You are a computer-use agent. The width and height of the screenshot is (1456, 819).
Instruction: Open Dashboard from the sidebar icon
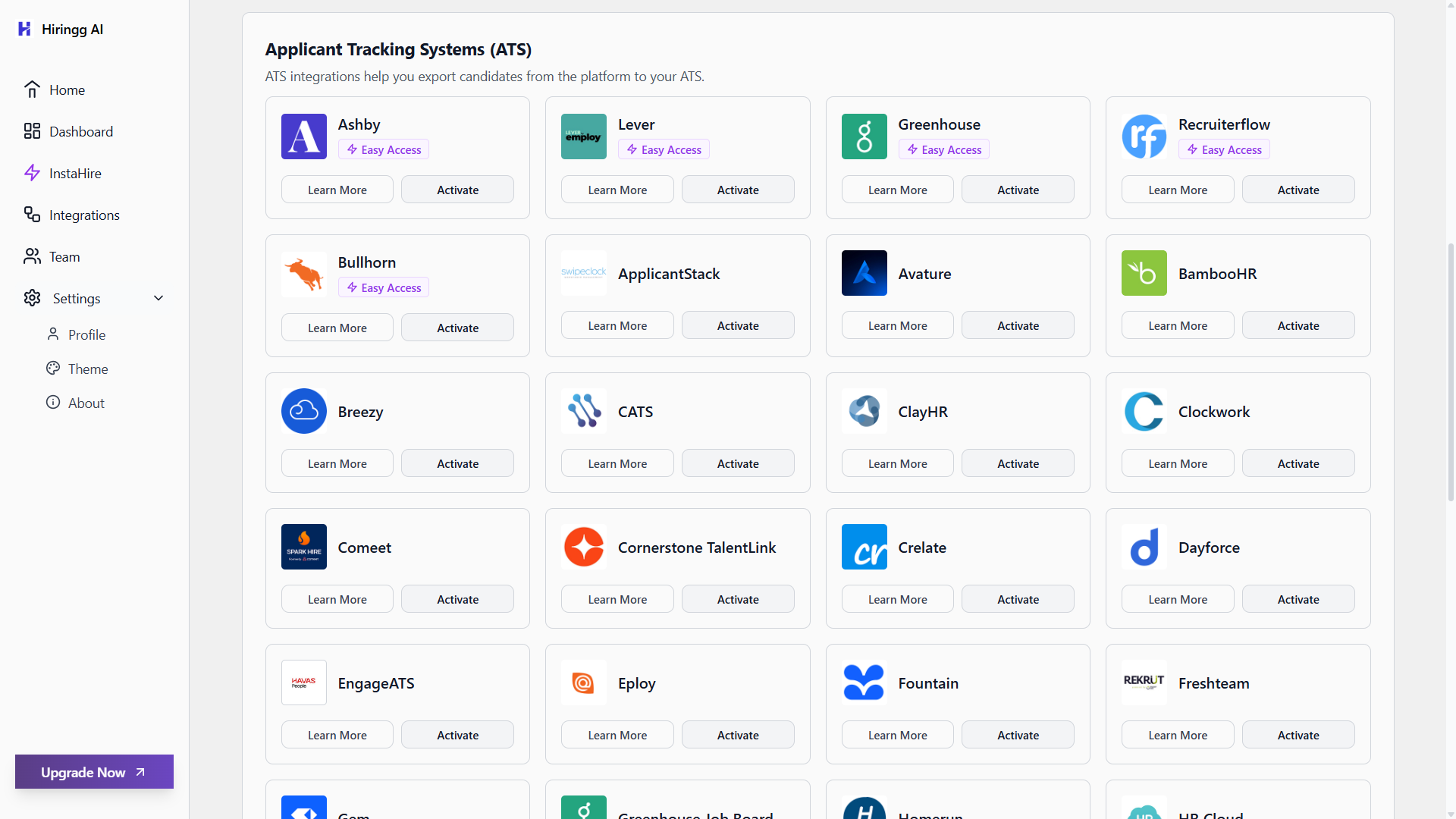tap(32, 130)
